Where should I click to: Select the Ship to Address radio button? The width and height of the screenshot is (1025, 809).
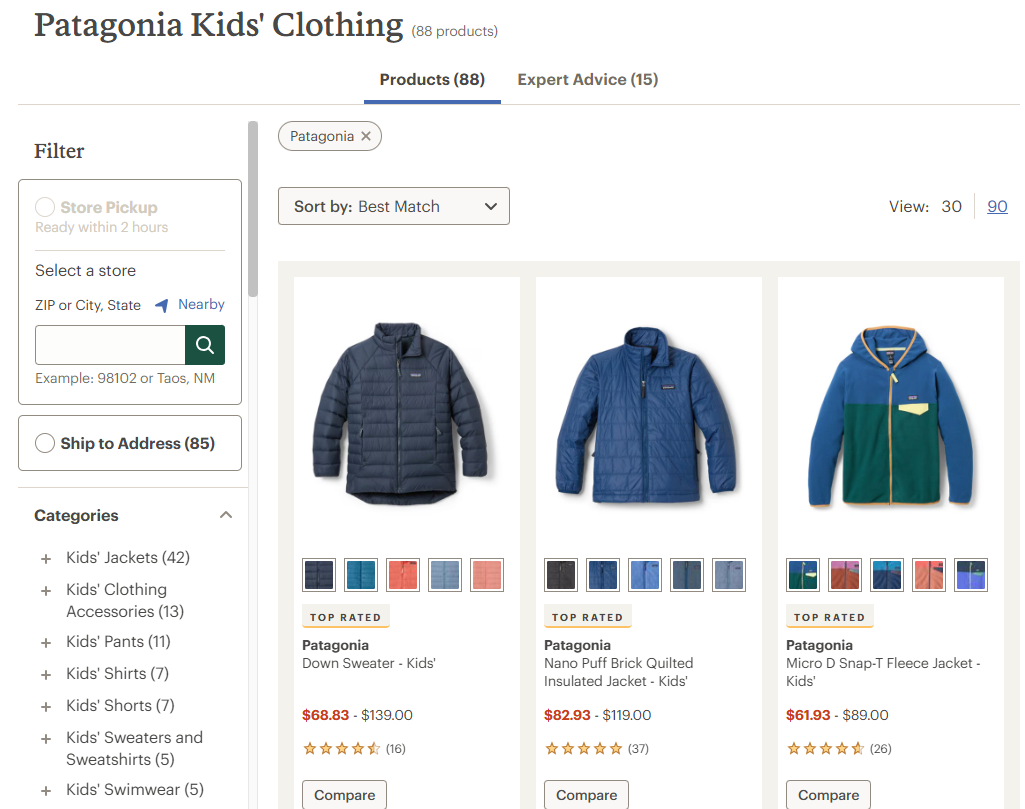(x=45, y=443)
